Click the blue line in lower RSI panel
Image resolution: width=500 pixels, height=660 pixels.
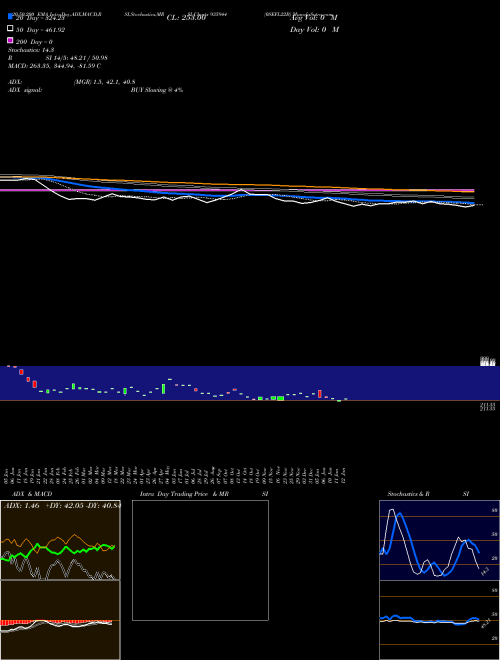(429, 620)
